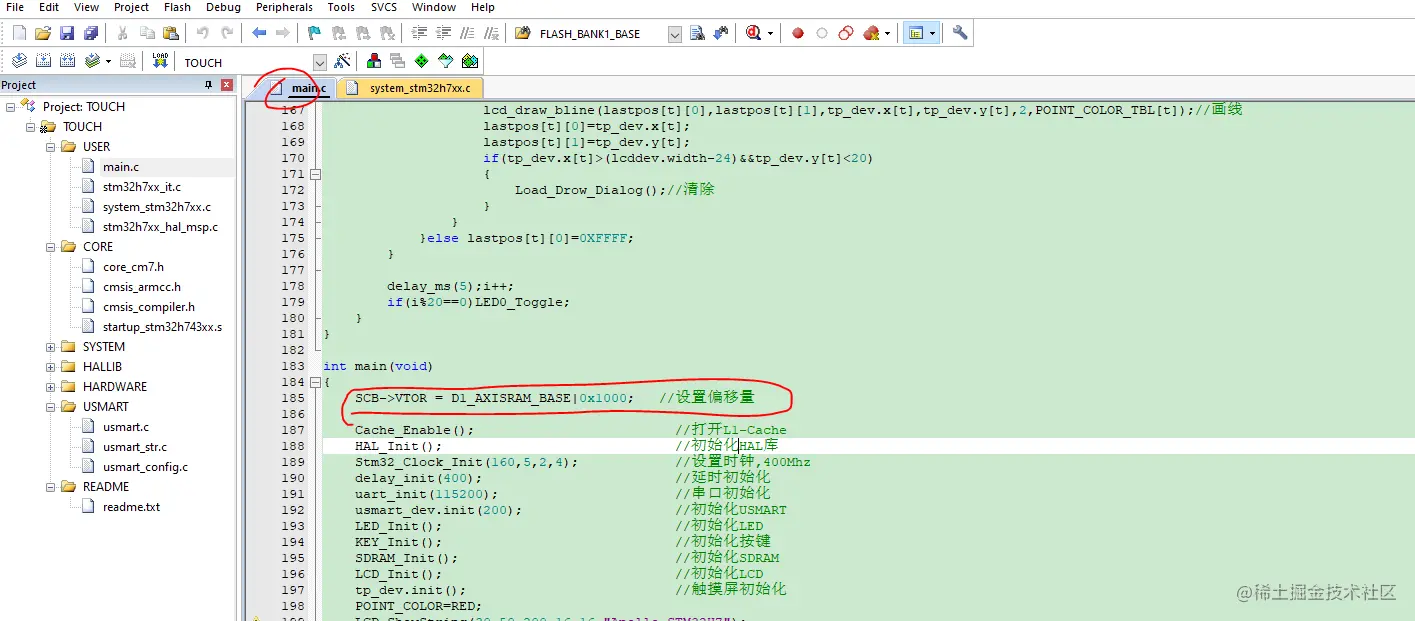1415x621 pixels.
Task: Toggle a bookmark with the flag icon
Action: (314, 33)
